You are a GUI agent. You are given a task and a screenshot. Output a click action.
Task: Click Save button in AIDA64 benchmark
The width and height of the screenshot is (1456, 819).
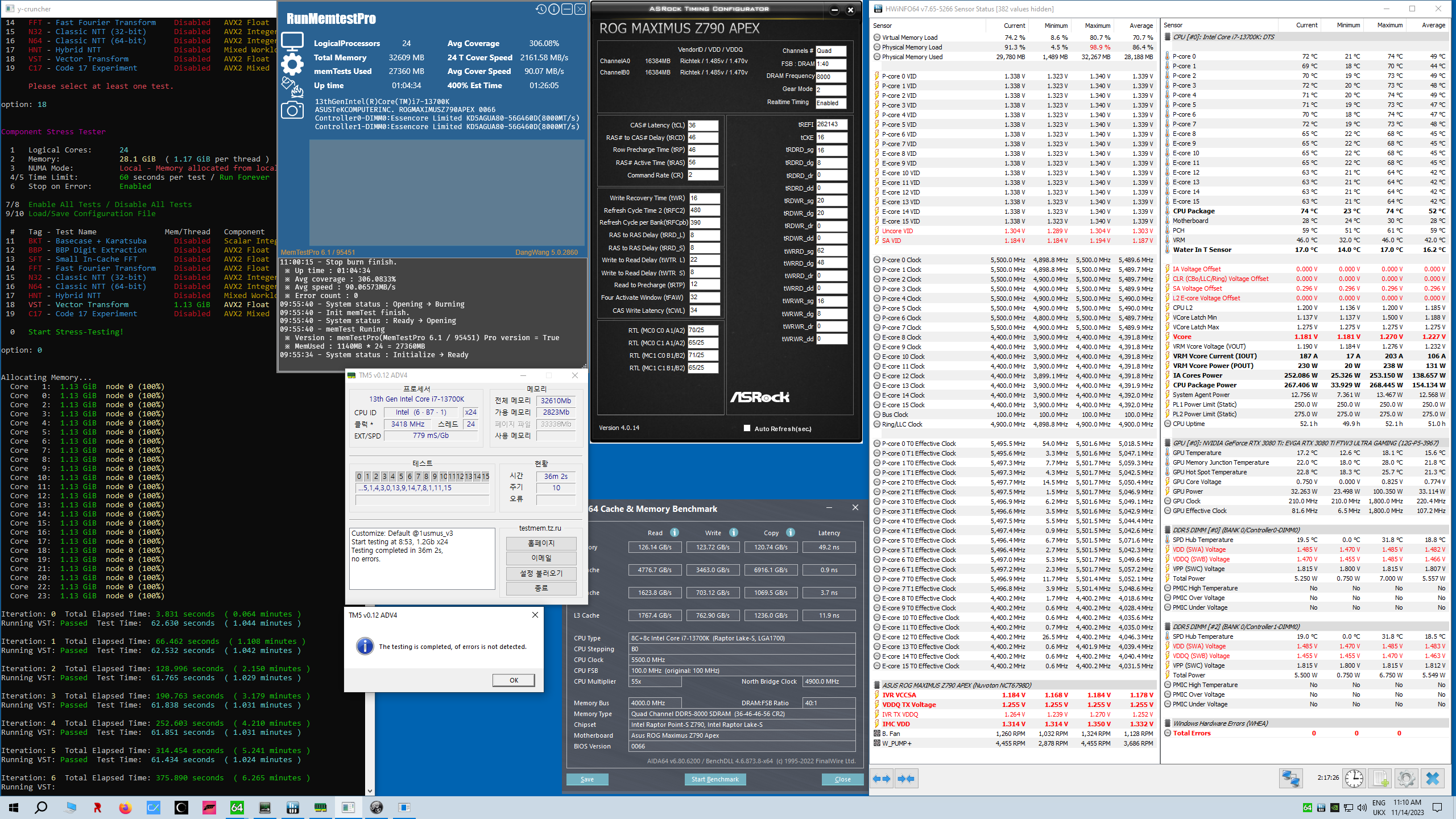pyautogui.click(x=587, y=779)
